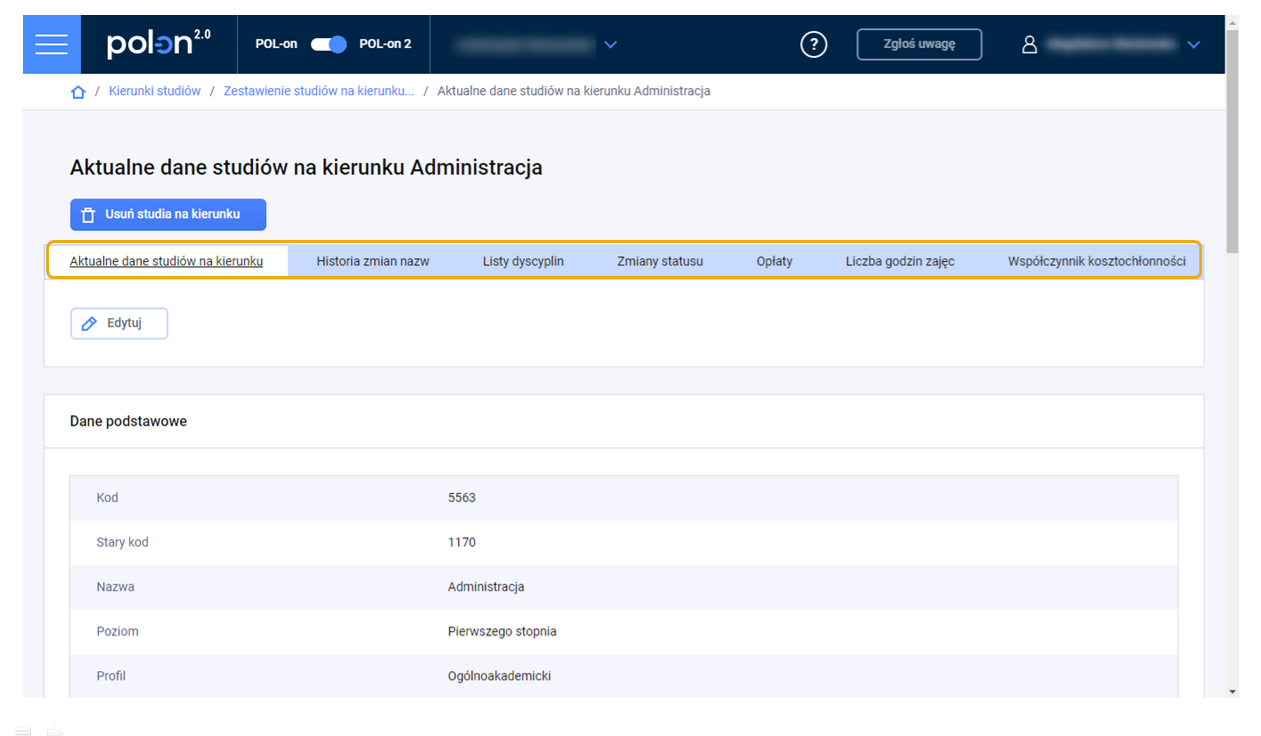Click the Stary kod value 1170
Image resolution: width=1261 pixels, height=736 pixels.
click(x=462, y=542)
